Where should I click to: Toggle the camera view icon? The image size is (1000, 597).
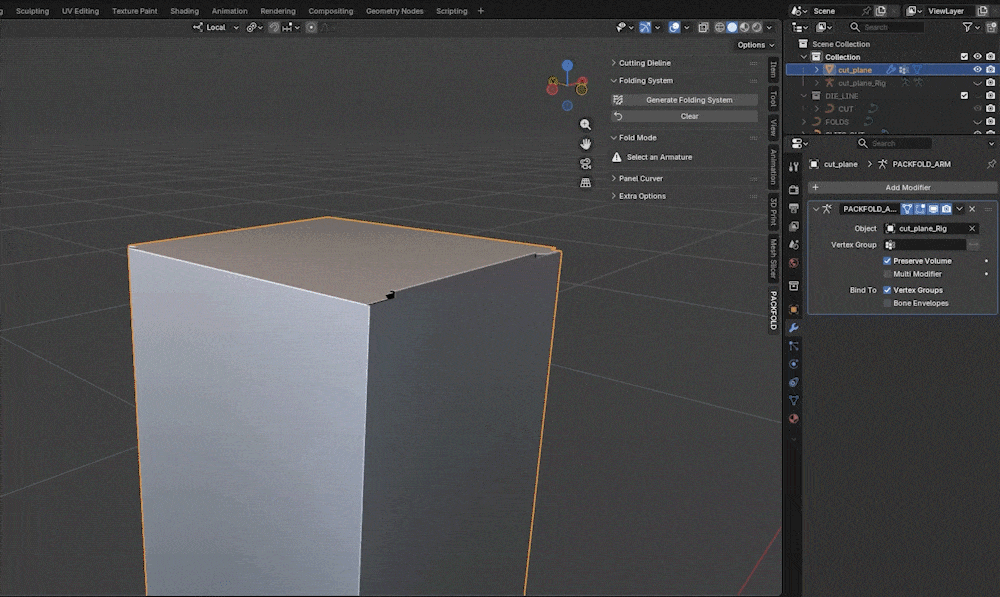point(585,163)
